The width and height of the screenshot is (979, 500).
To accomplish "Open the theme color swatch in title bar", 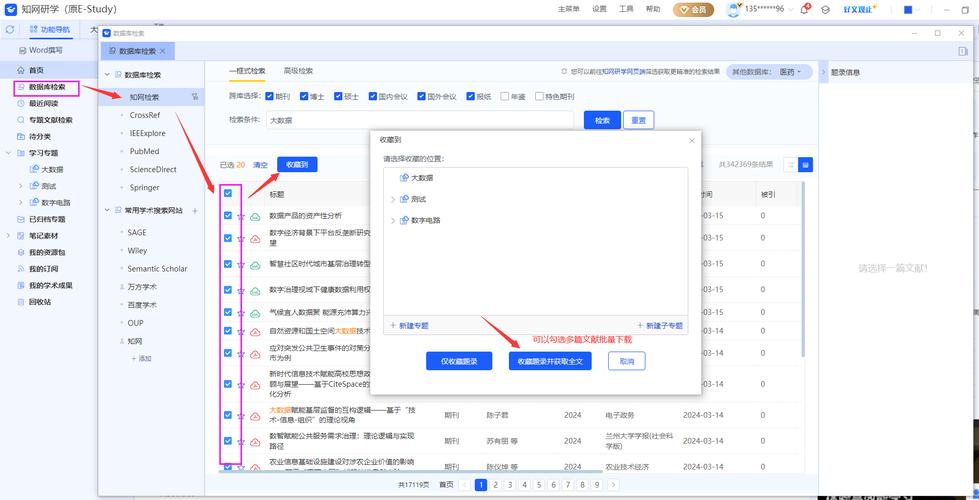I will click(x=908, y=9).
